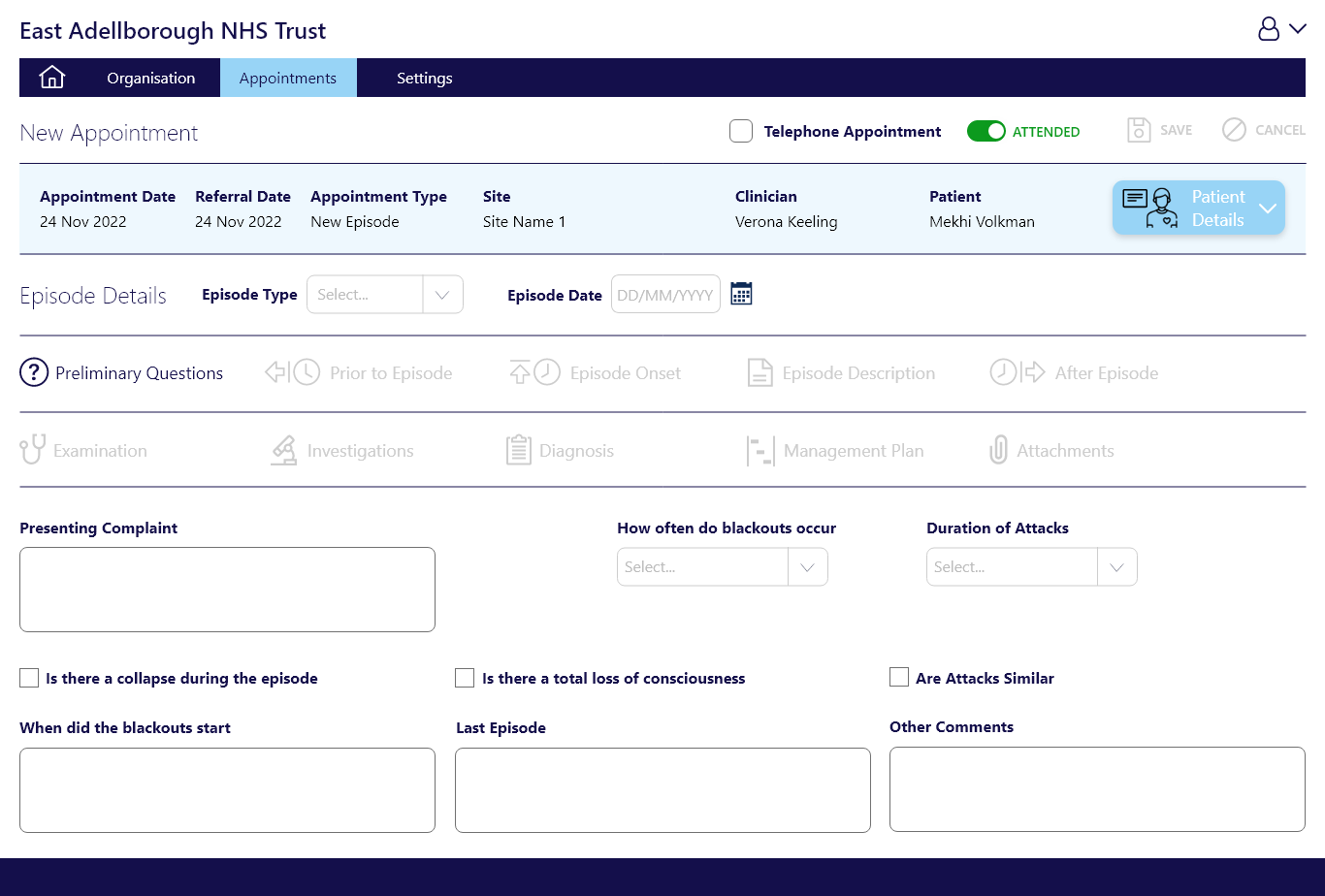Open the Episode Type dropdown
Viewport: 1325px width, 896px height.
pyautogui.click(x=385, y=295)
